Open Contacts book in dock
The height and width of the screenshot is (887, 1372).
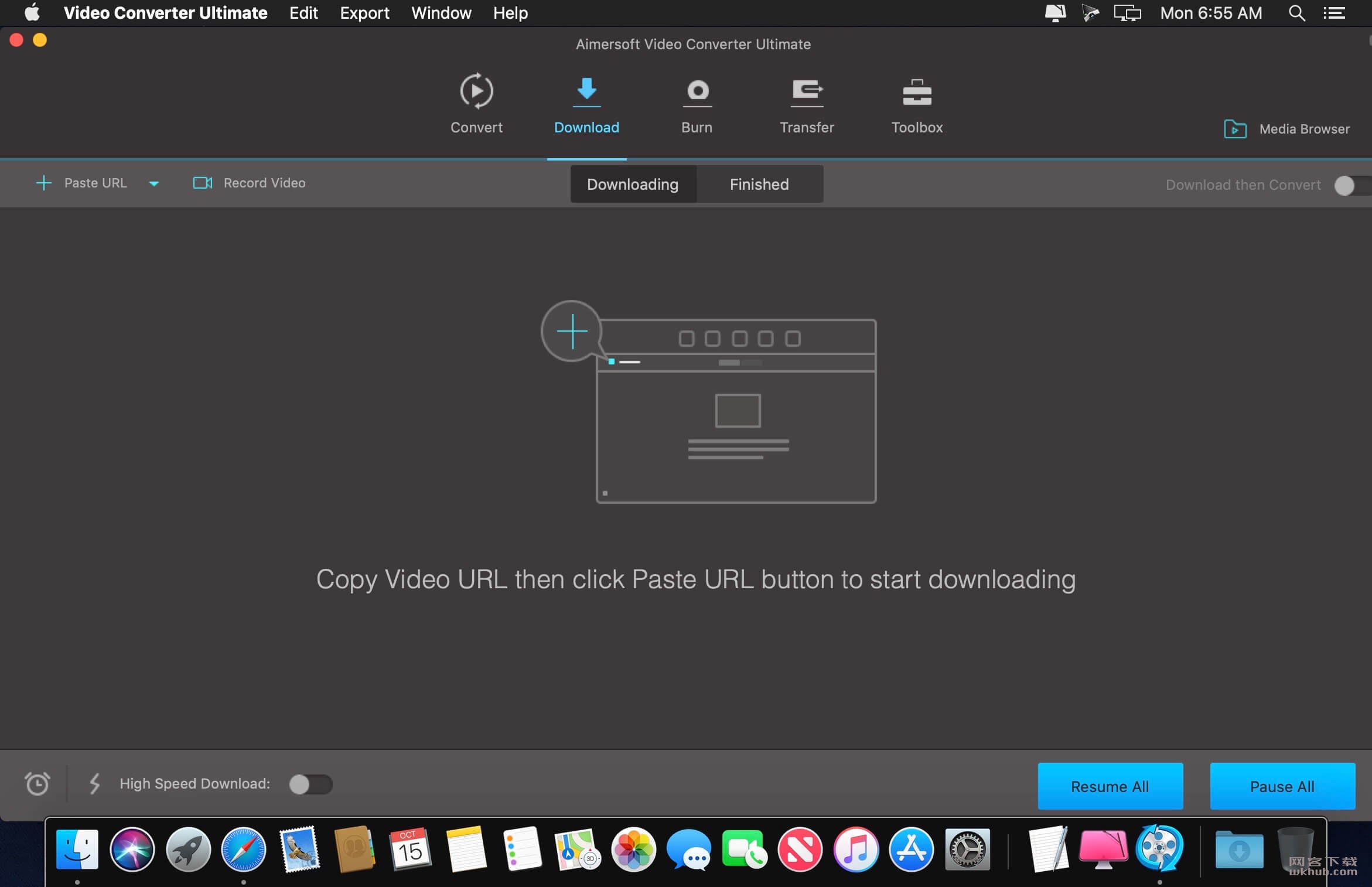[355, 849]
